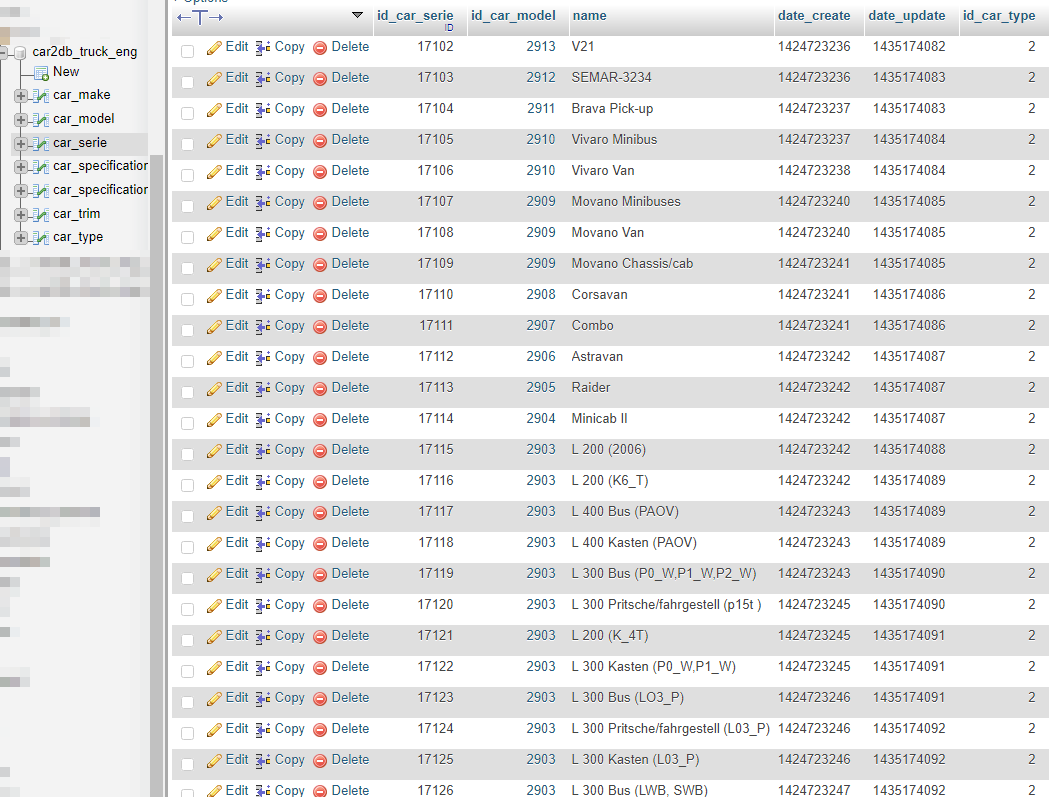The height and width of the screenshot is (797, 1051).
Task: Click pencil Edit icon in row 17120
Action: [214, 606]
